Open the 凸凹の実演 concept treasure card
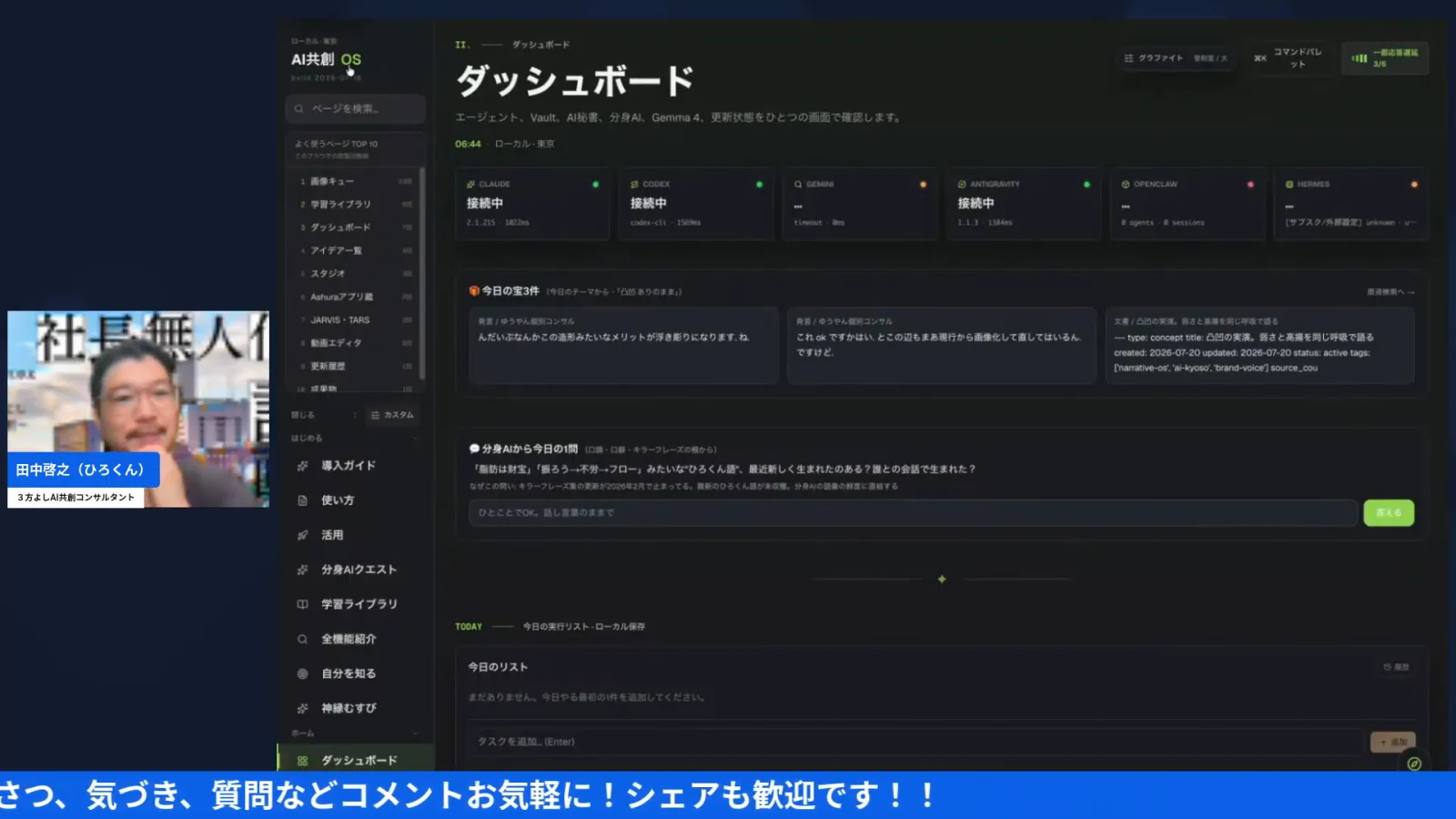1456x819 pixels. point(1260,346)
